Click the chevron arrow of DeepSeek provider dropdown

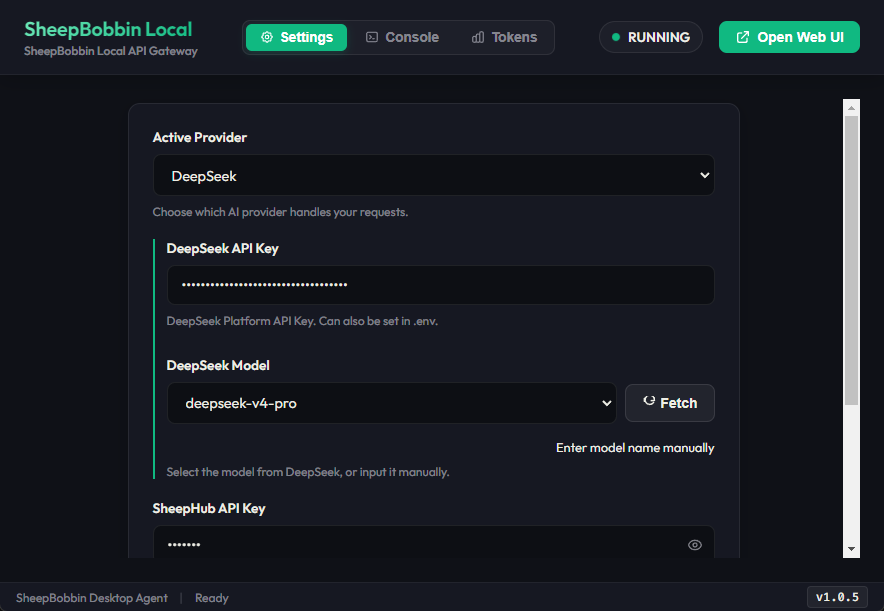click(x=705, y=175)
